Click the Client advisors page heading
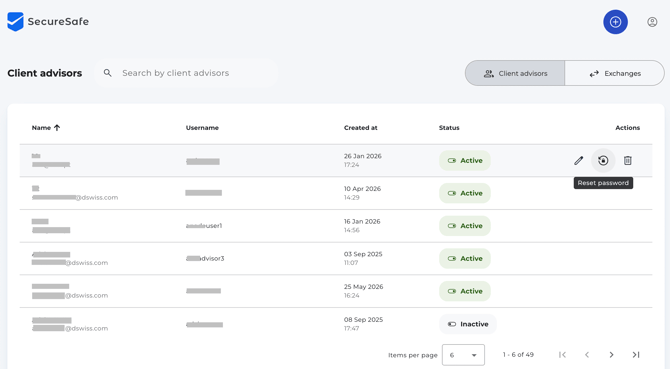This screenshot has width=670, height=369. pos(44,73)
